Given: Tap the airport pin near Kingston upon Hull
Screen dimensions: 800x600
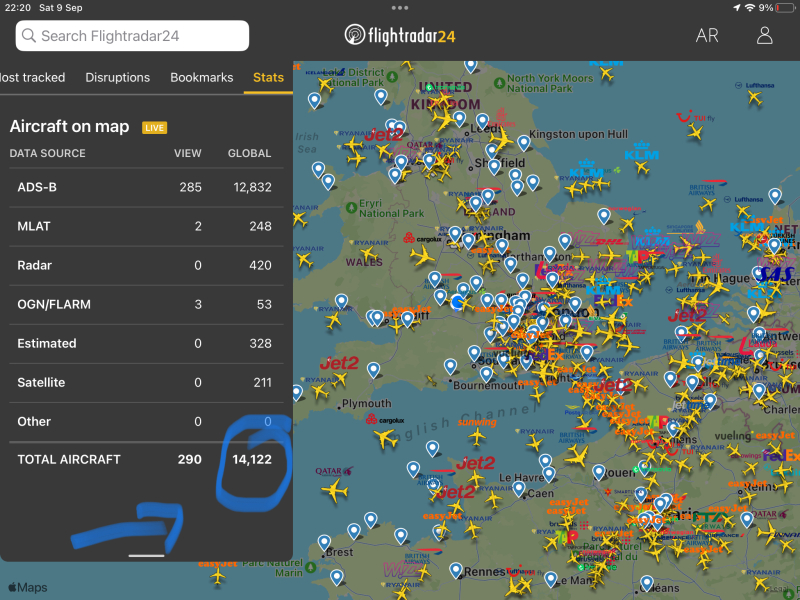Looking at the screenshot, I should coord(523,143).
